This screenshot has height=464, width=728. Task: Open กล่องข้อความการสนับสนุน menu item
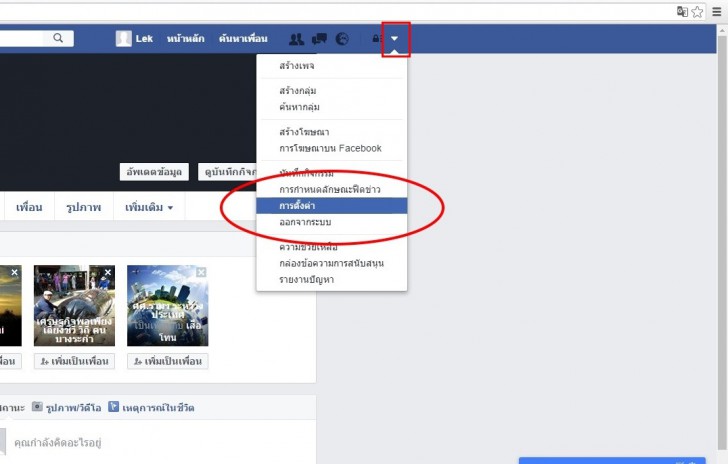(332, 263)
